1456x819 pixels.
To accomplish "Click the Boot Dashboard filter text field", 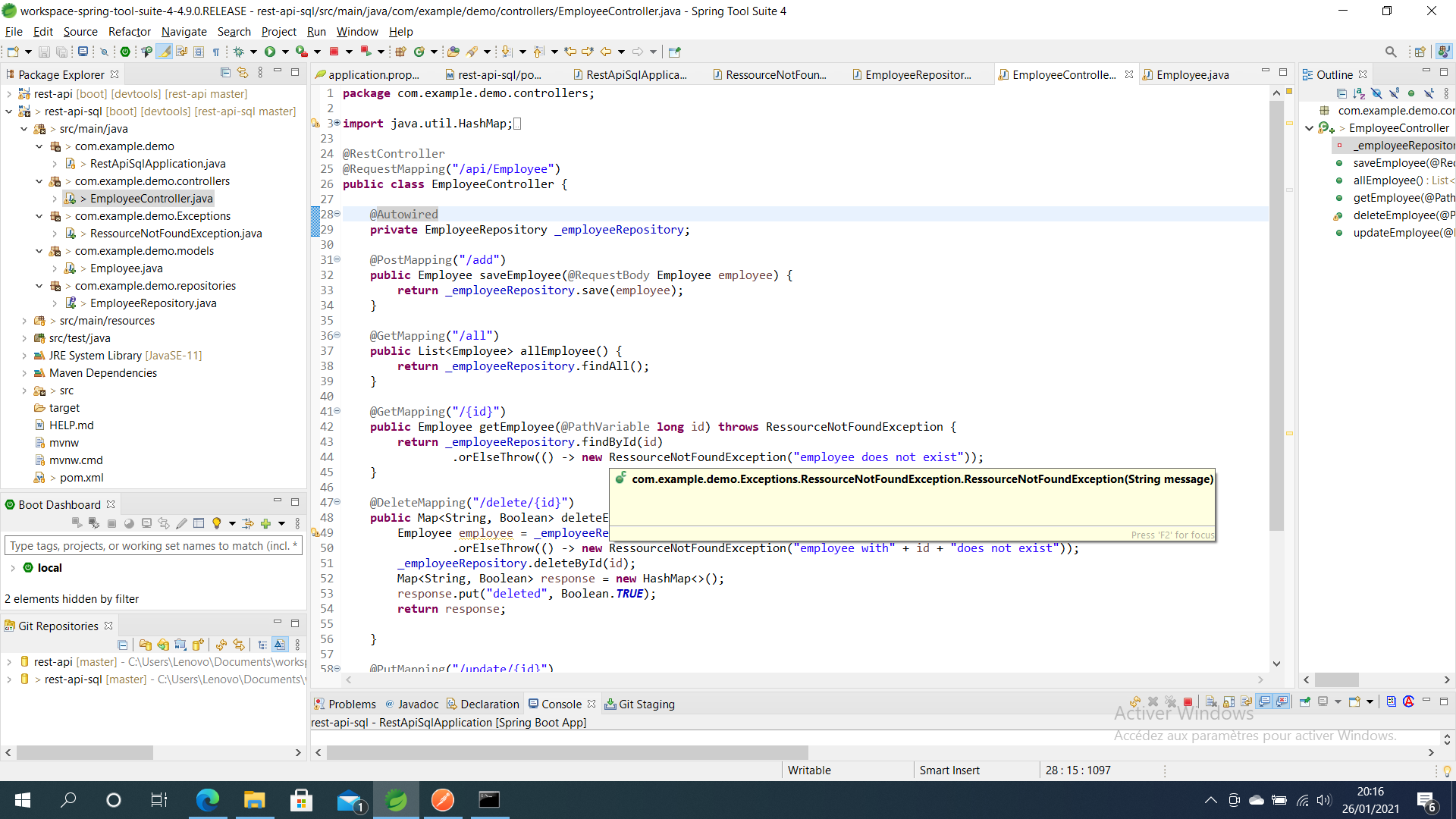I will click(x=153, y=546).
